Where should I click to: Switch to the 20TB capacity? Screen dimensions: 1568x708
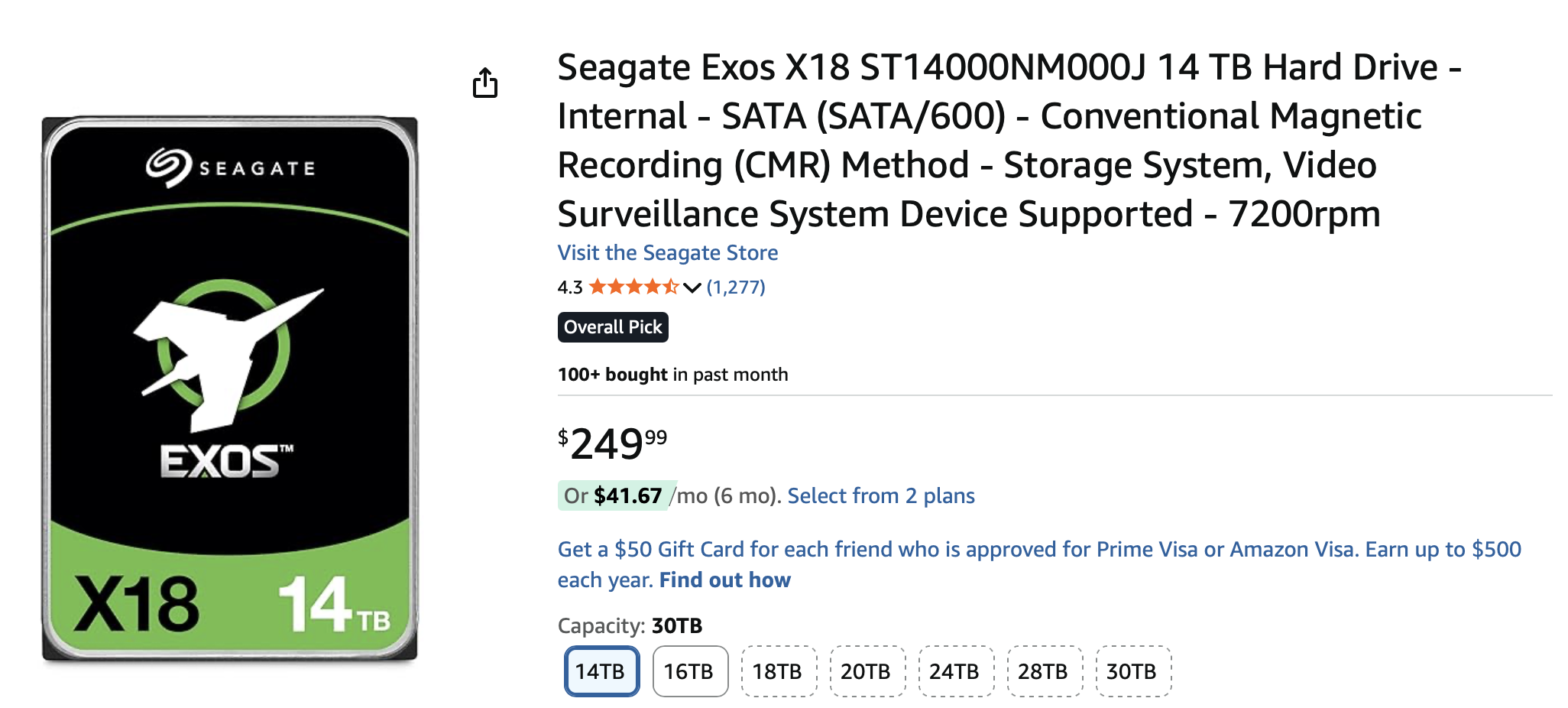point(867,671)
